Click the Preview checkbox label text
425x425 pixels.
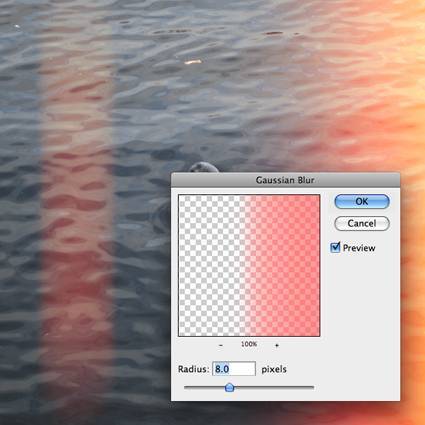tap(359, 248)
